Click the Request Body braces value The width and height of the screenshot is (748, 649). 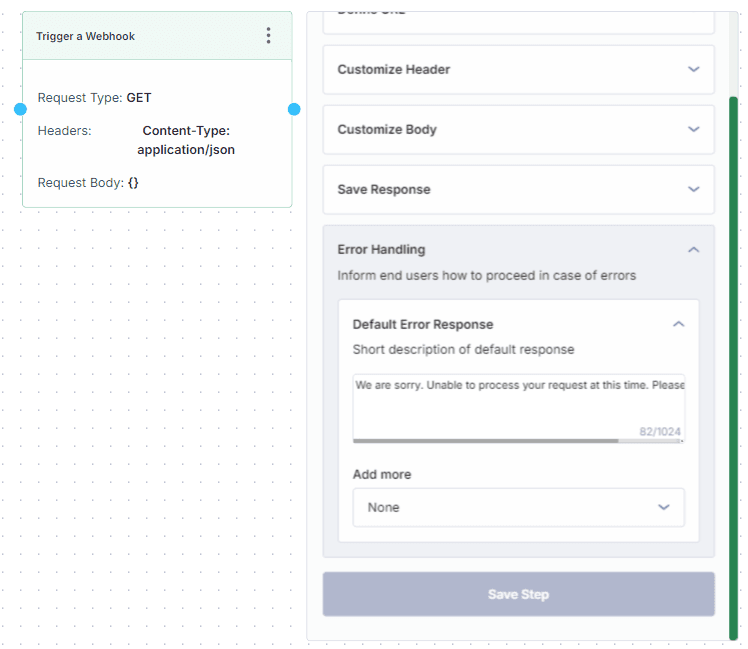click(133, 183)
